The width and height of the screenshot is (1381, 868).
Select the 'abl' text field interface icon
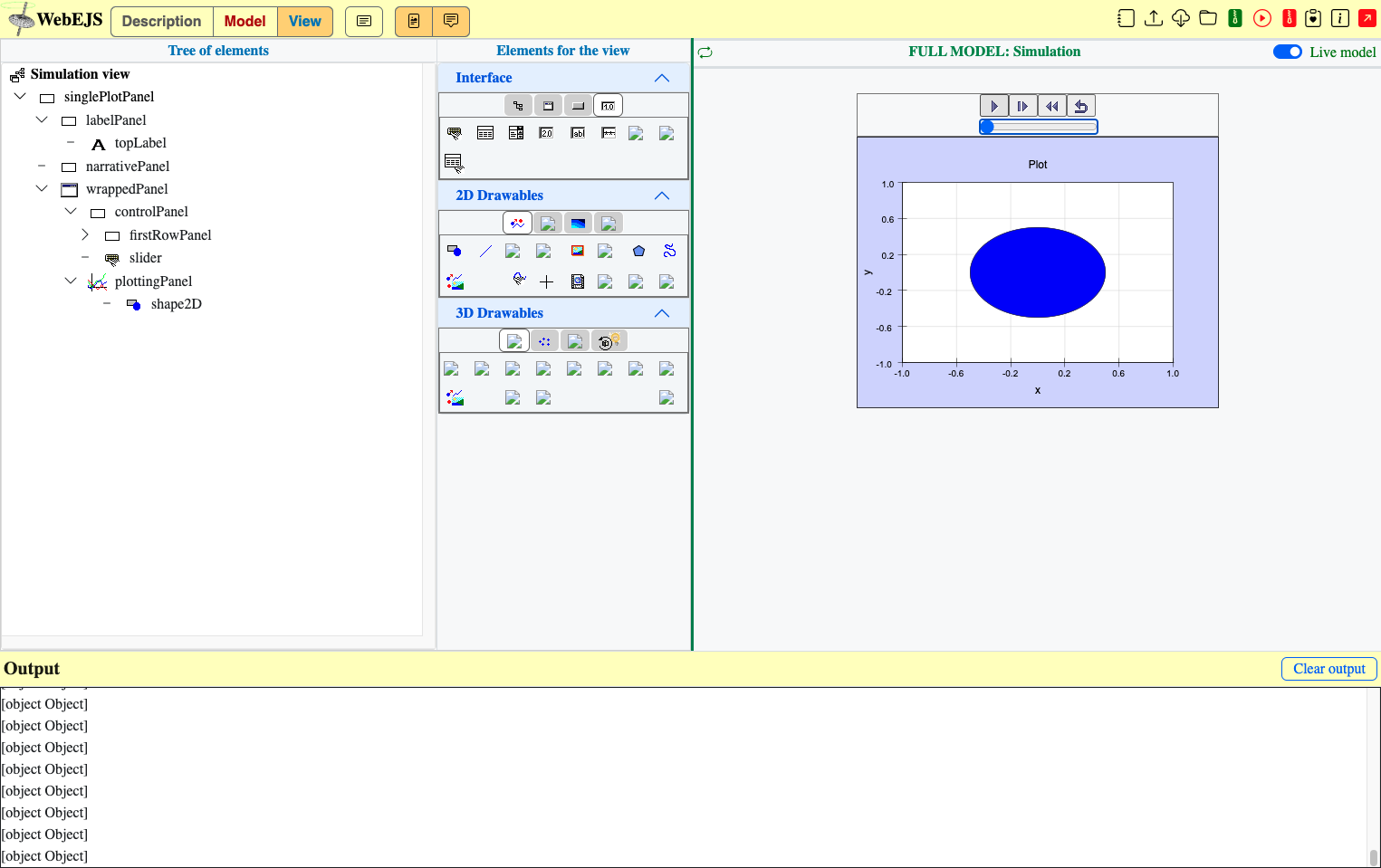coord(578,133)
